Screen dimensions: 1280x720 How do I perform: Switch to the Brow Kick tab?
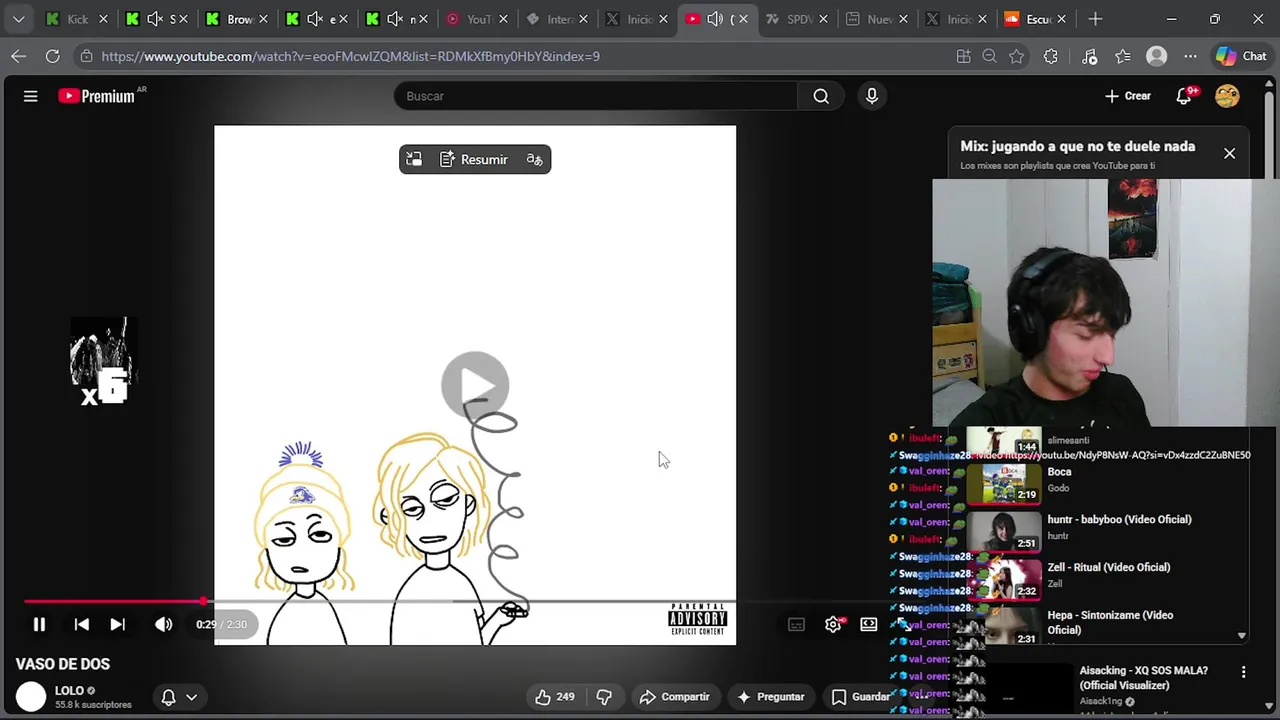(238, 19)
